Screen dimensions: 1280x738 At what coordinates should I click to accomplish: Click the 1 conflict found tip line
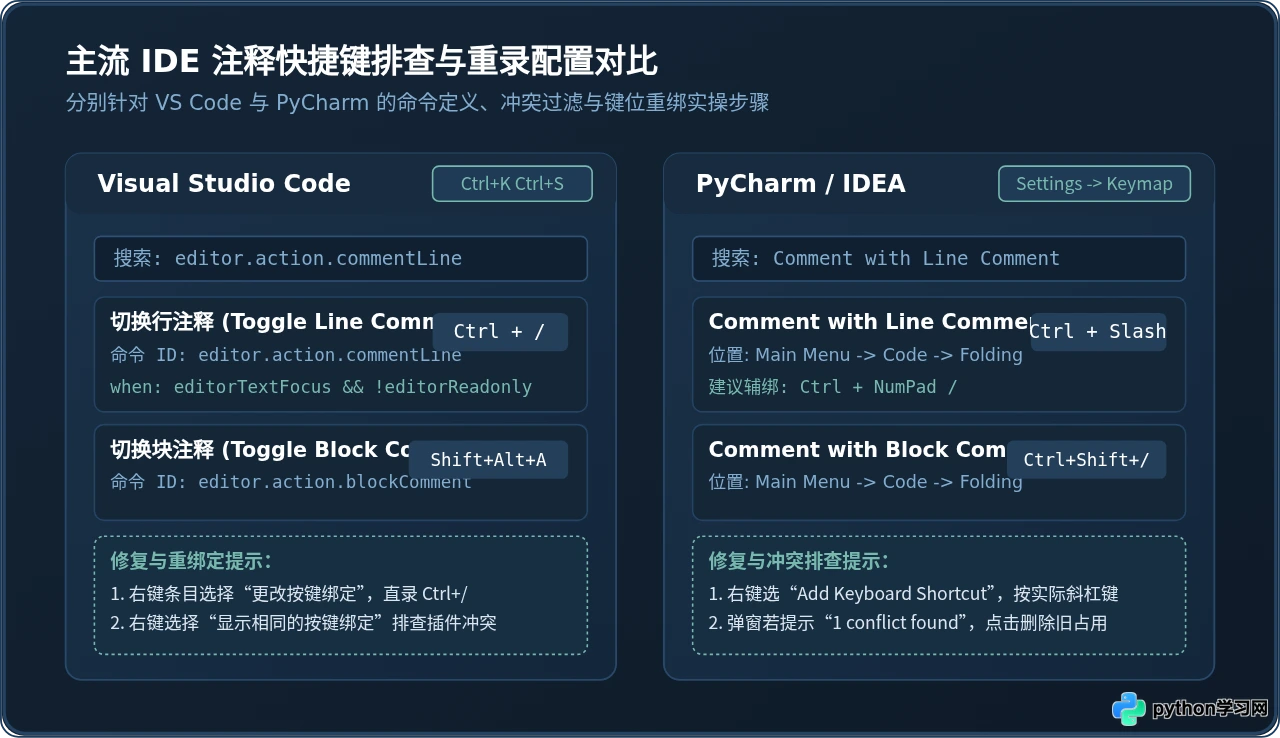908,623
